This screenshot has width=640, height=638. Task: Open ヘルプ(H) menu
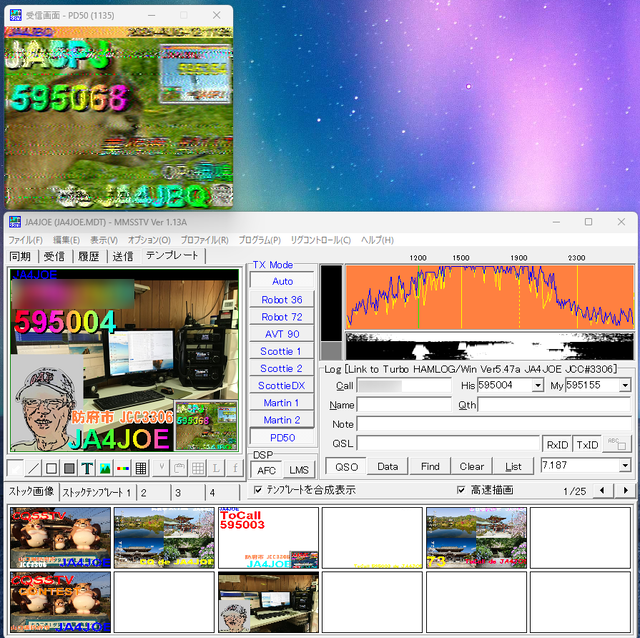click(377, 240)
